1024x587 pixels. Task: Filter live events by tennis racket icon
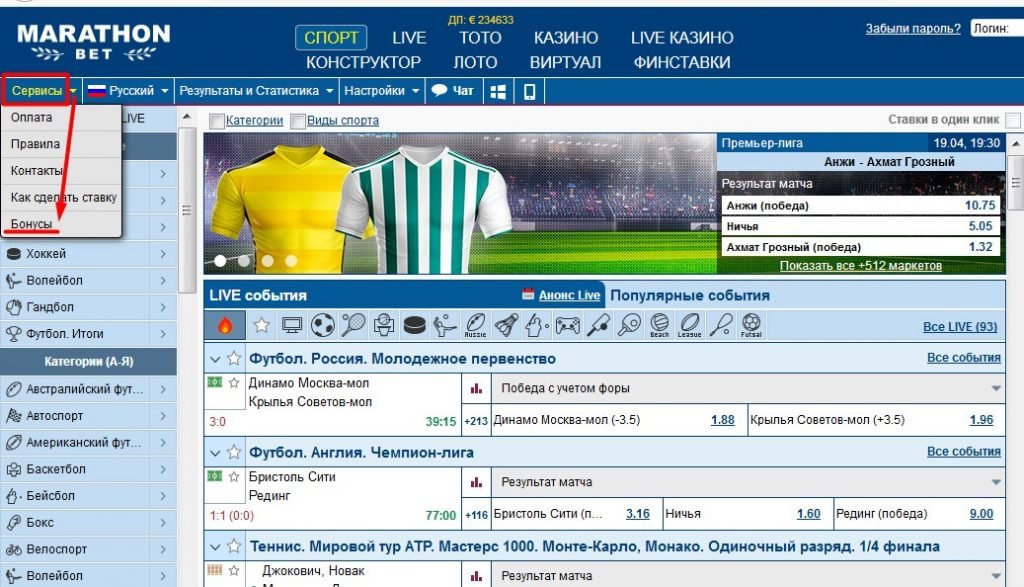353,325
